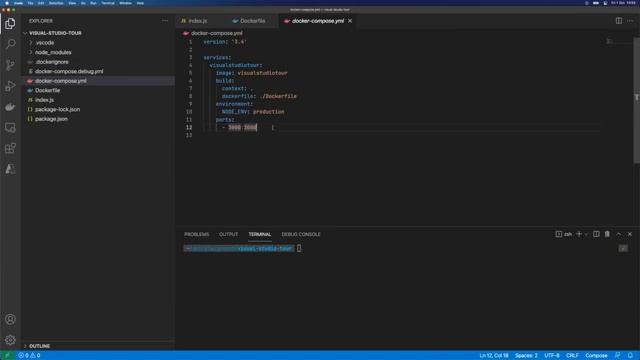This screenshot has height=360, width=640.
Task: Open the File menu in menu bar
Action: pos(30,3)
